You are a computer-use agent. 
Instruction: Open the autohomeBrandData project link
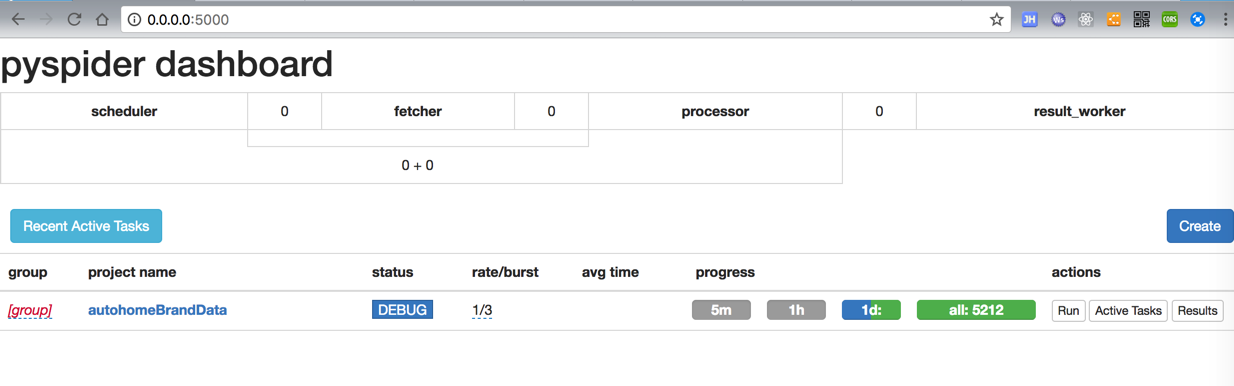click(x=157, y=310)
